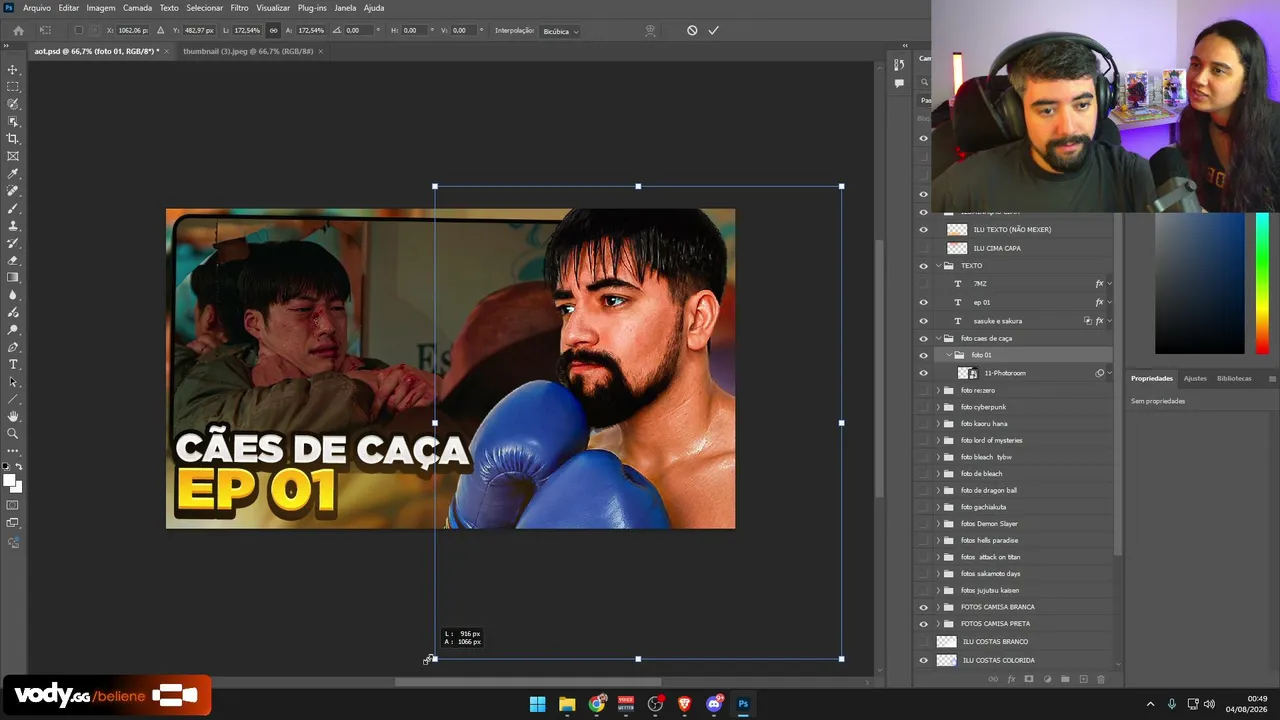Toggle Quick Mask mode icon
The image size is (1280, 720).
[x=13, y=505]
